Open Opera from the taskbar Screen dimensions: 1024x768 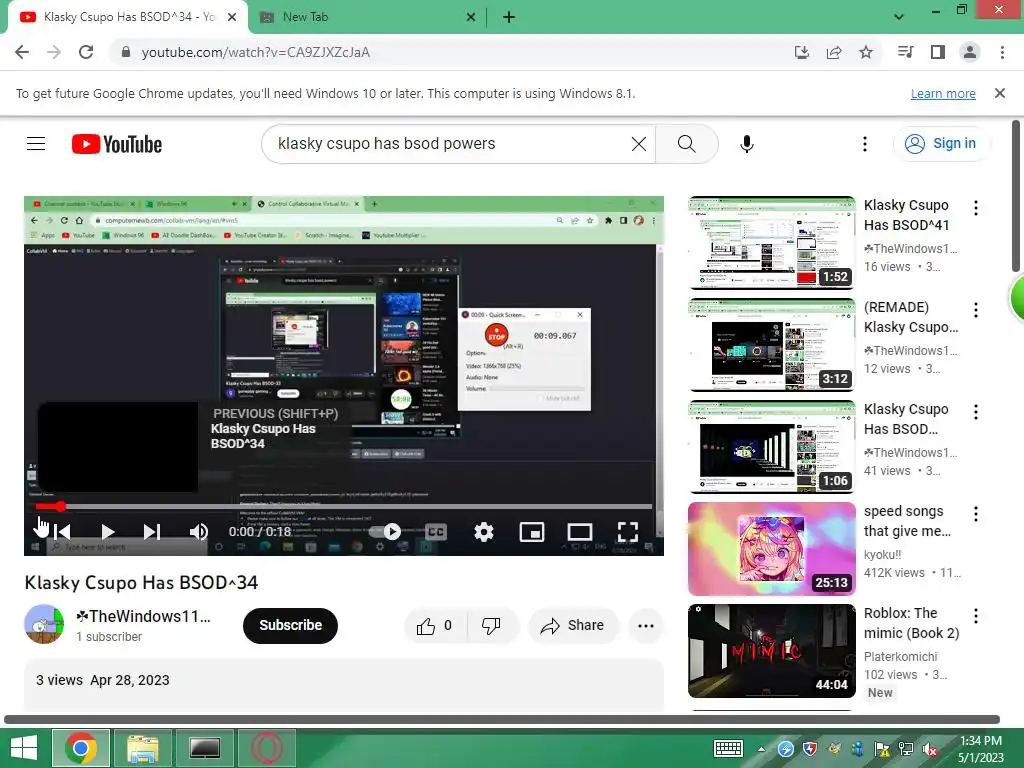(x=266, y=748)
